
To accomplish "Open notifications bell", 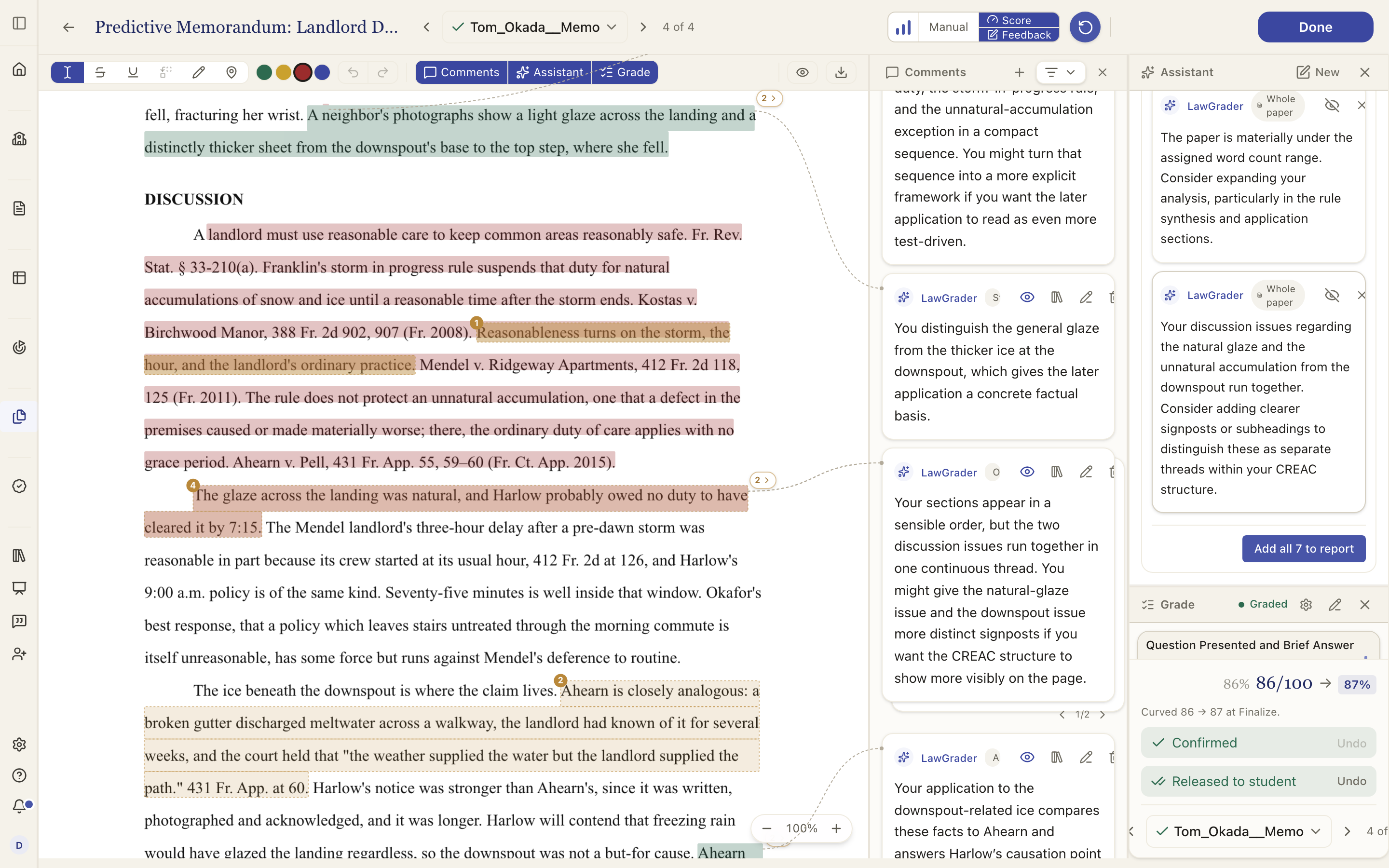I will click(19, 807).
